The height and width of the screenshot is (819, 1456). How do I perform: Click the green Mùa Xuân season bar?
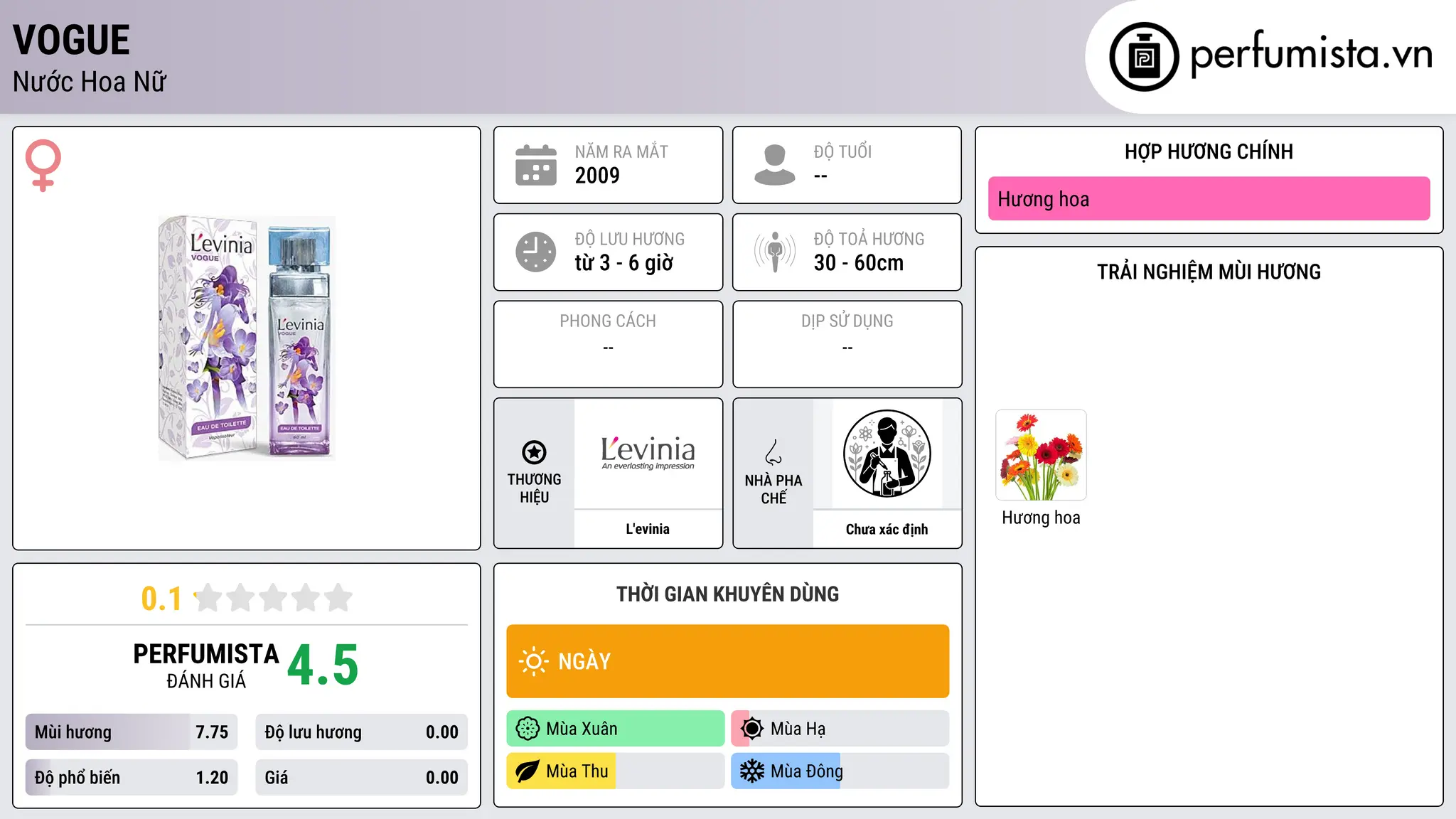point(616,729)
